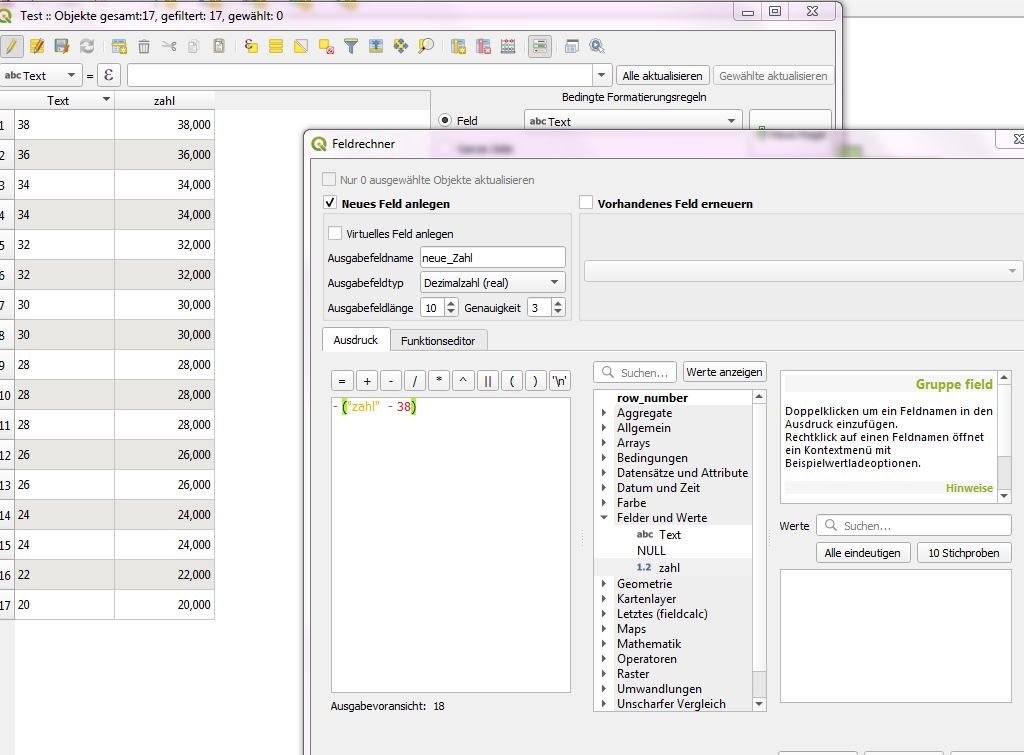The width and height of the screenshot is (1024, 755).
Task: Click the 'Alle eindeutigen' button
Action: pos(862,553)
